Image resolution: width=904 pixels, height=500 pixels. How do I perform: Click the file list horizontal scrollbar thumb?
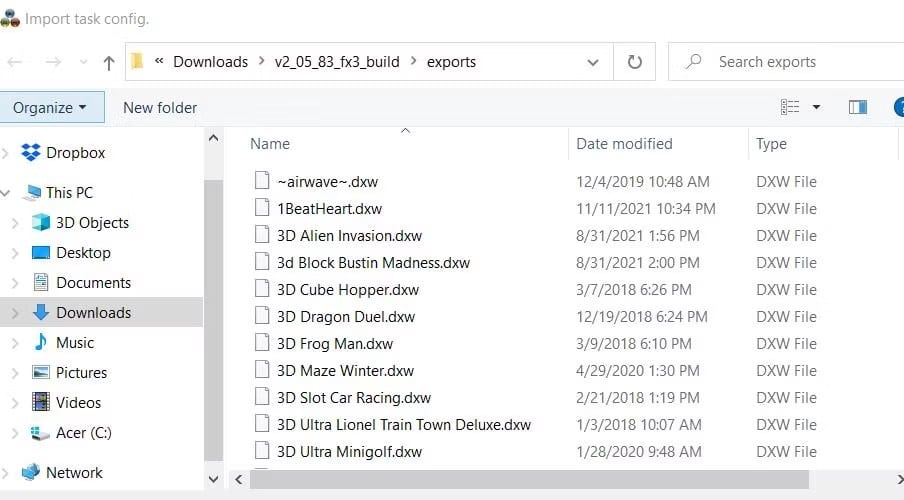529,479
